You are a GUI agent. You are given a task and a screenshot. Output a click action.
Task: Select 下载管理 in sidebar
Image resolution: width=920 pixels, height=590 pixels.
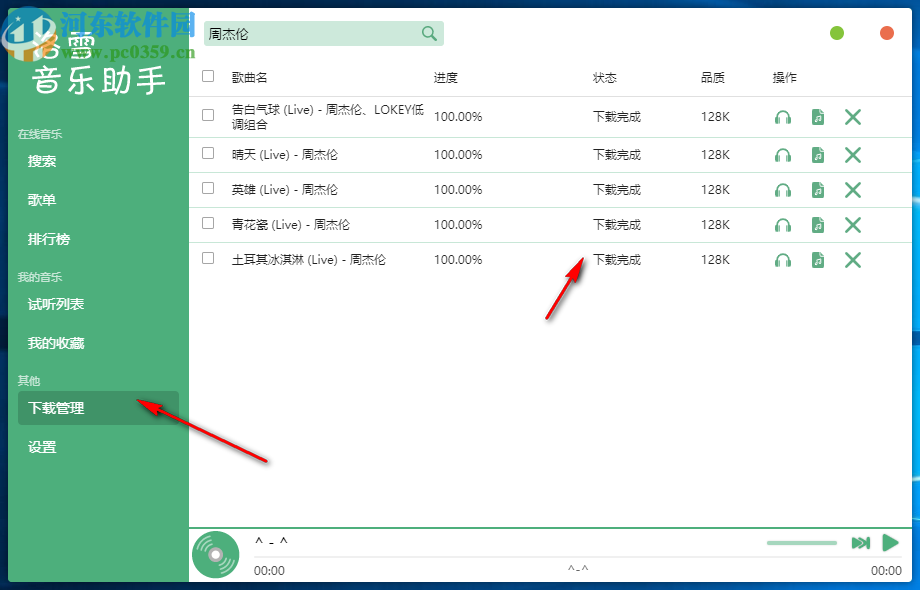tap(98, 408)
